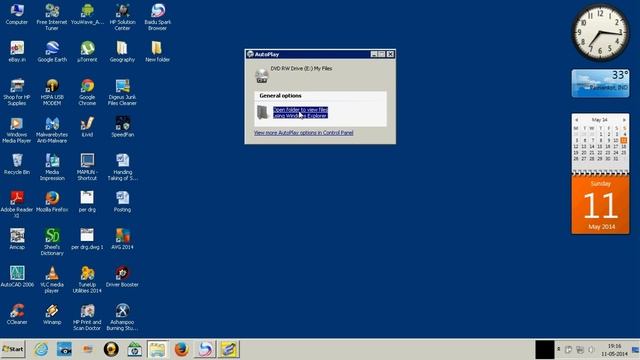Image resolution: width=640 pixels, height=360 pixels.
Task: Open Baidu Spark Browser from the taskbar
Action: [x=205, y=349]
